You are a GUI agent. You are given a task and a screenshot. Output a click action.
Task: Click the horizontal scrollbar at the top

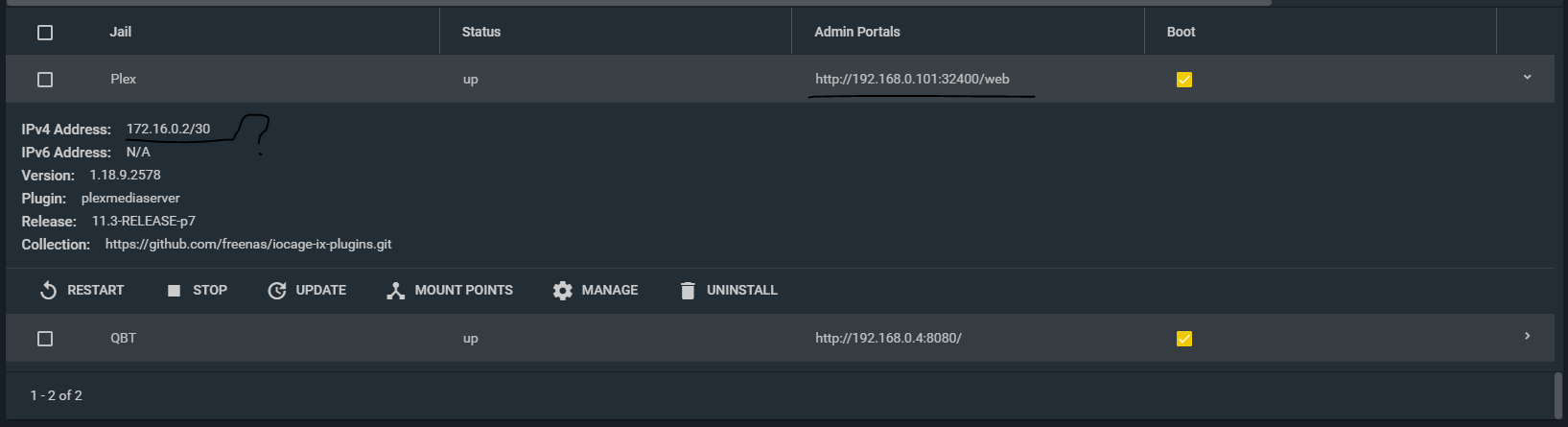point(633,3)
